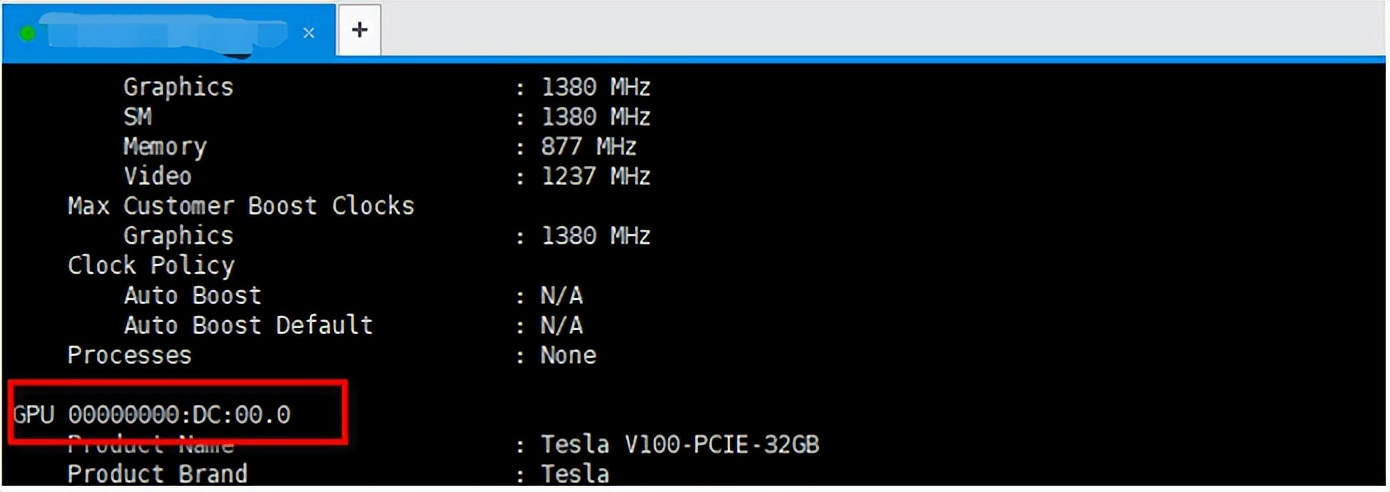Close the active terminal session tab
The width and height of the screenshot is (1390, 492).
(x=309, y=33)
